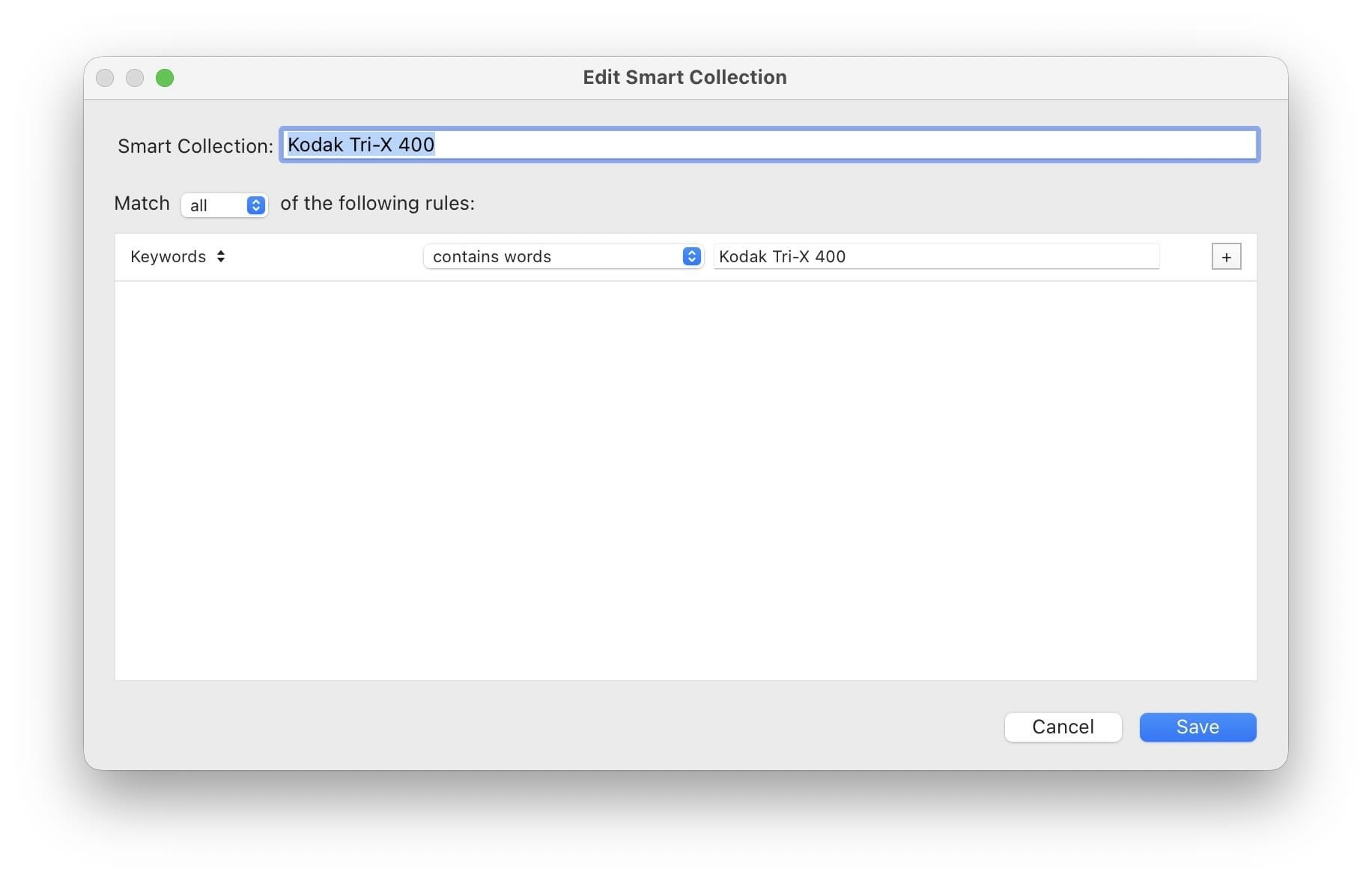The width and height of the screenshot is (1372, 881).
Task: Click blank space in the Keywords rule row
Action: tap(322, 257)
